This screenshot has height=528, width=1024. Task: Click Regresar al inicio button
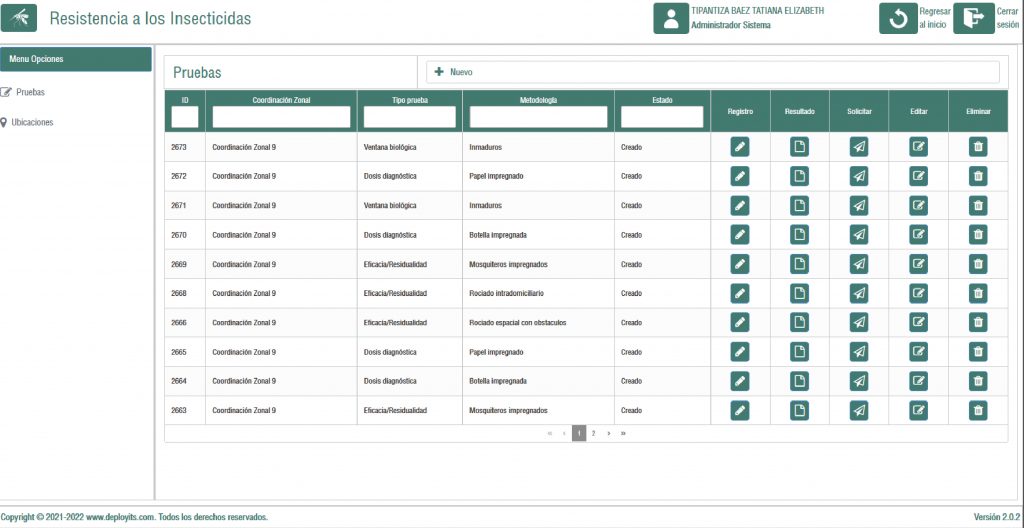point(897,19)
